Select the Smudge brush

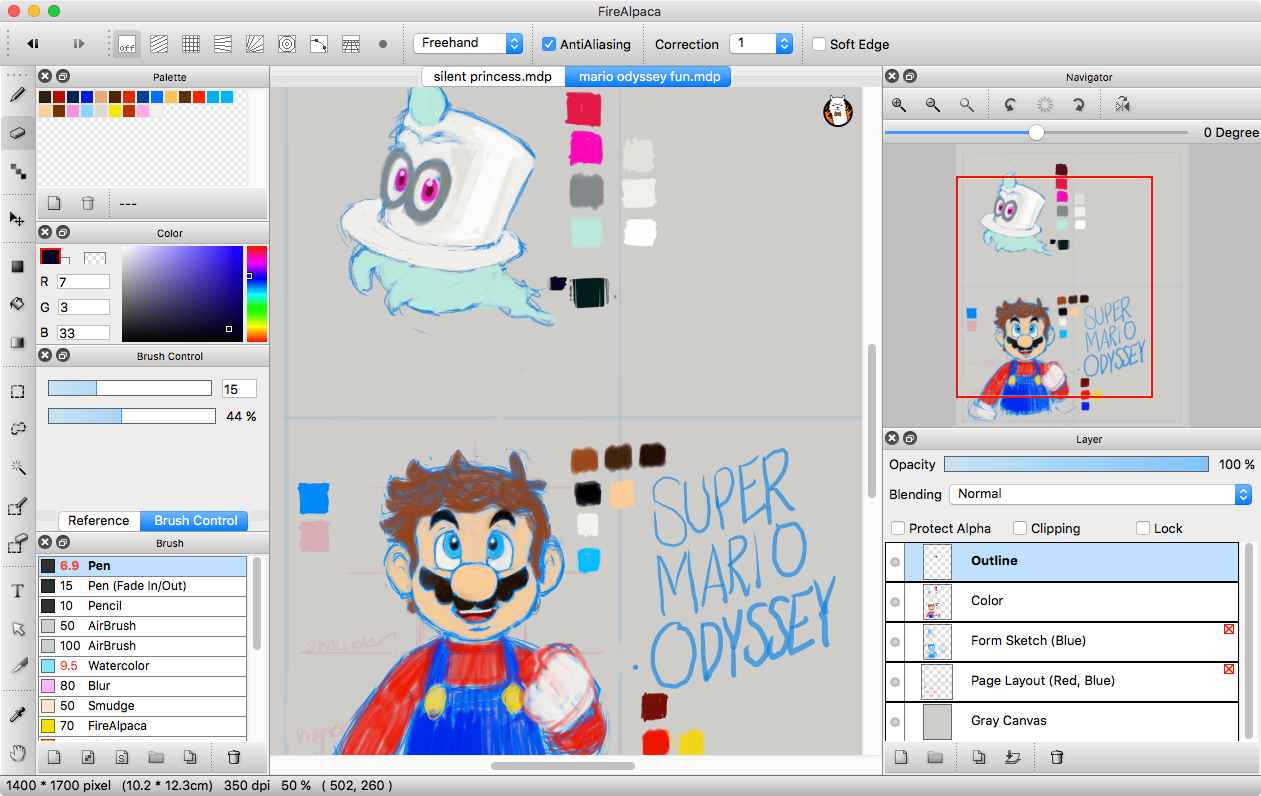142,706
